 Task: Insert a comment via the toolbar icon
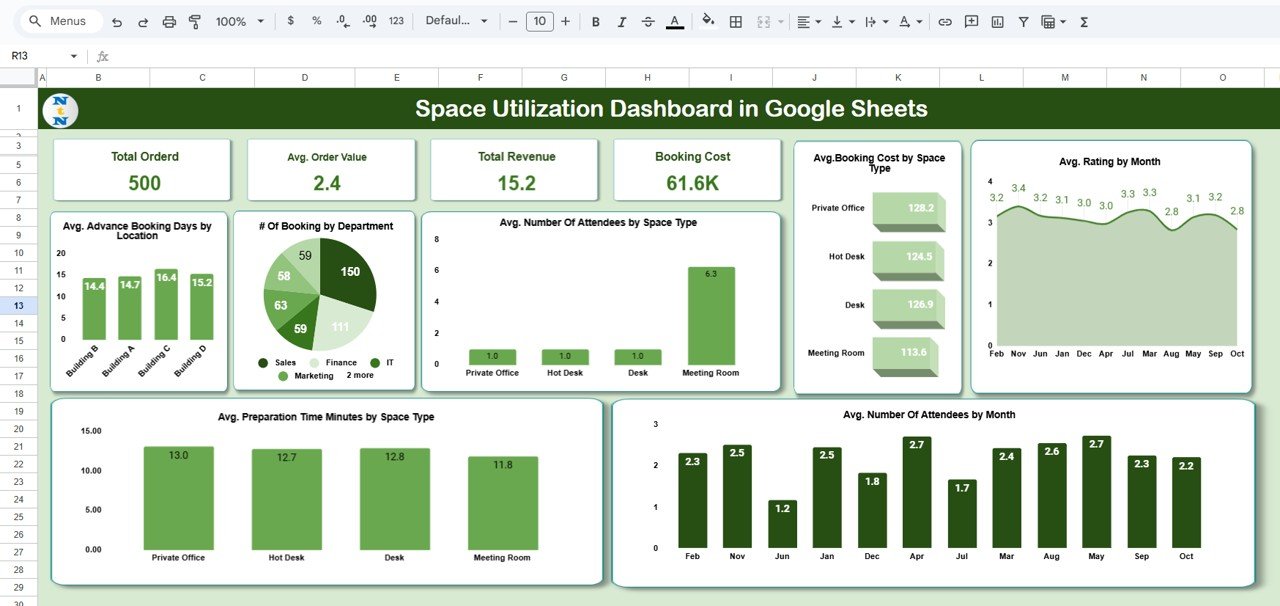click(970, 21)
